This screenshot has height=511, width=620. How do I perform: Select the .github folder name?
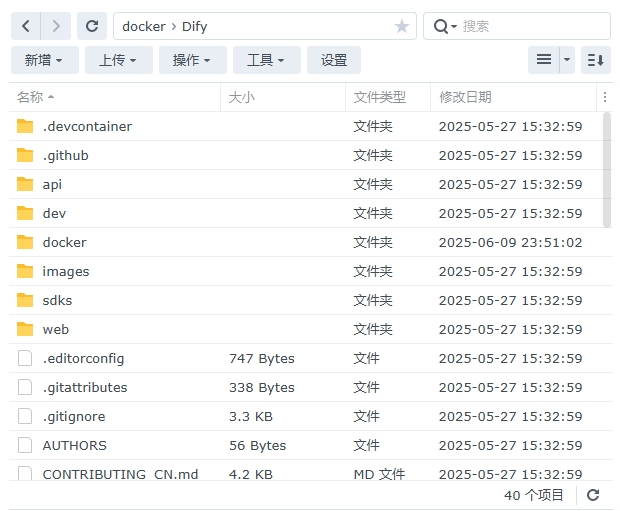point(66,155)
